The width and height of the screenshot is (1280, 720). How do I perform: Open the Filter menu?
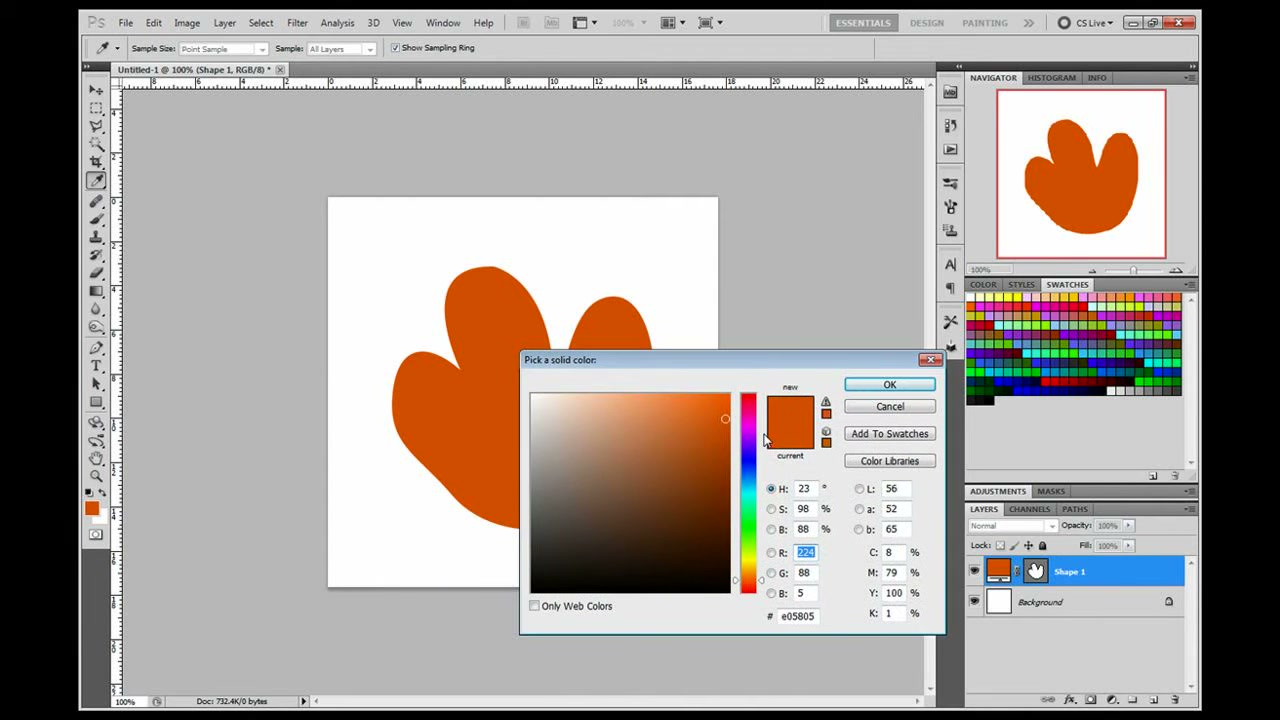[297, 23]
